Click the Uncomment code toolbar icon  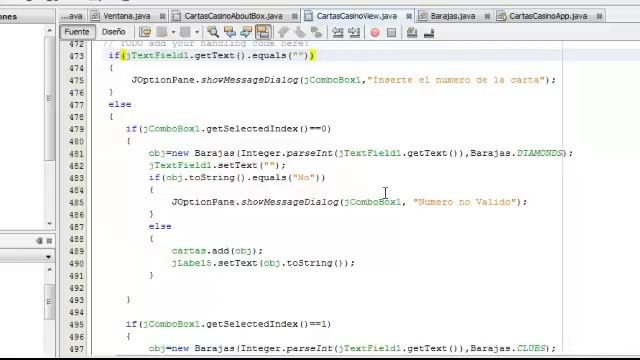[x=429, y=32]
